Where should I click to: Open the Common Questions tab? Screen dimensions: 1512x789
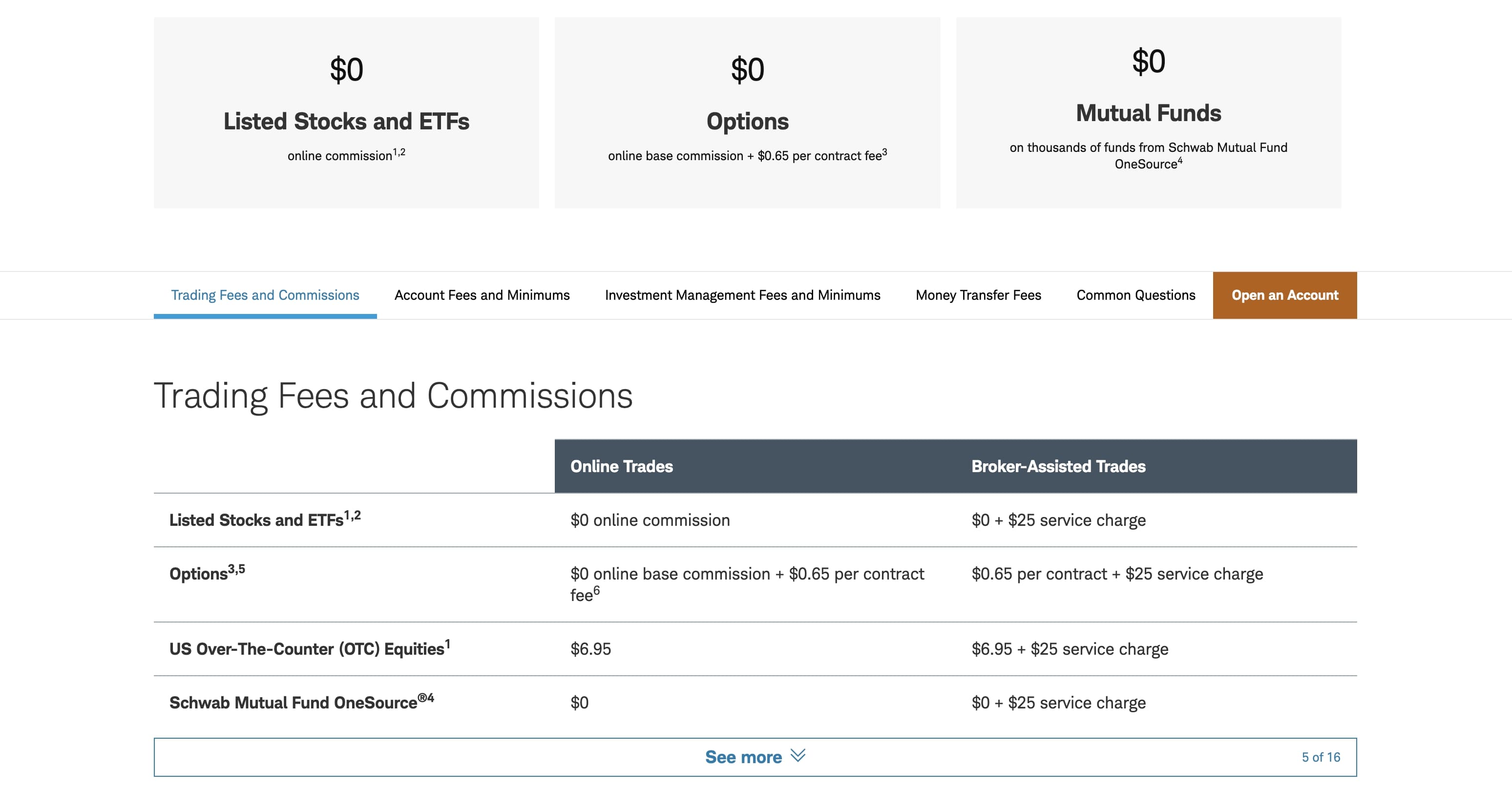(x=1136, y=295)
